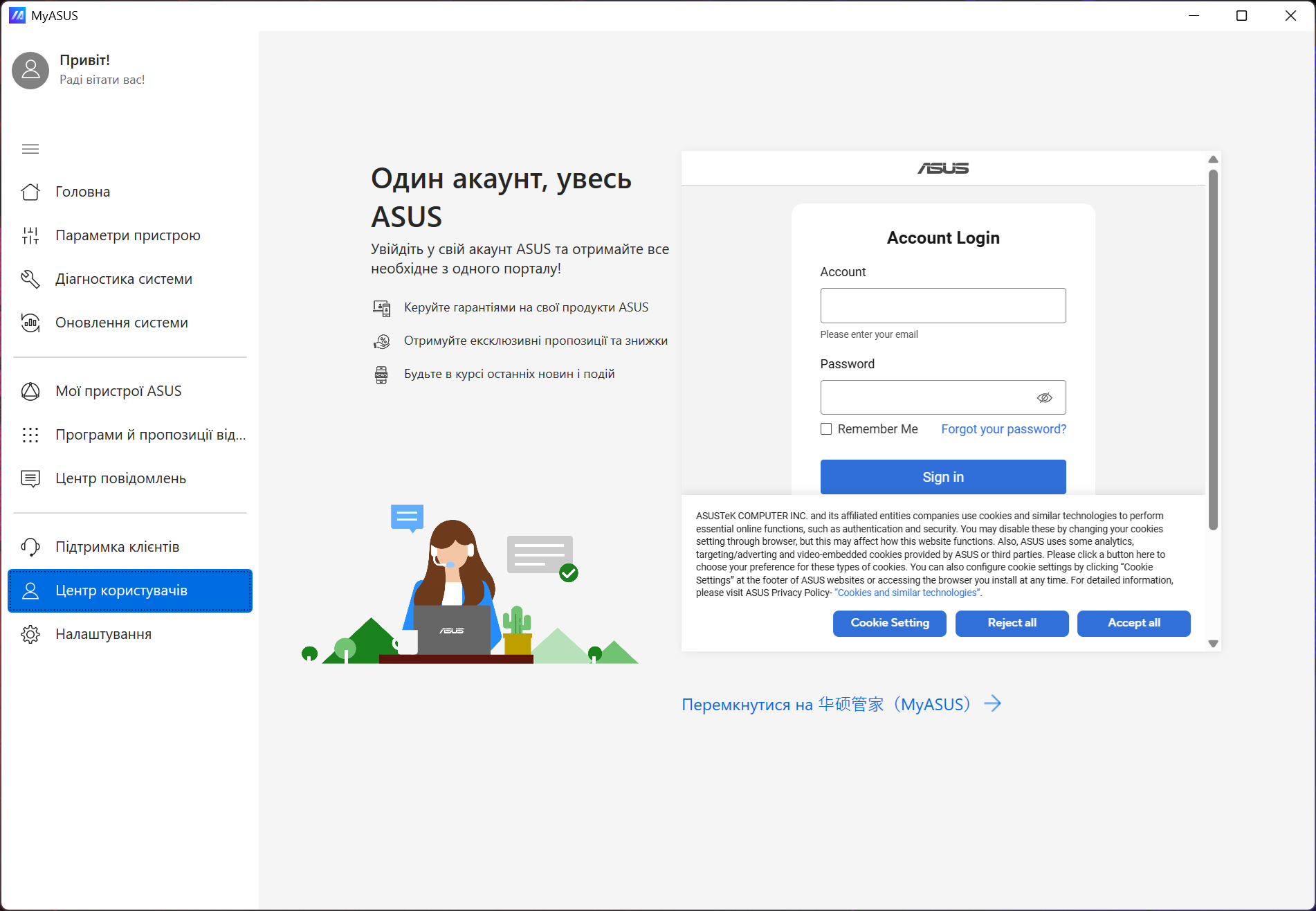Minimize the MyASUS window
This screenshot has width=1316, height=911.
pos(1194,15)
